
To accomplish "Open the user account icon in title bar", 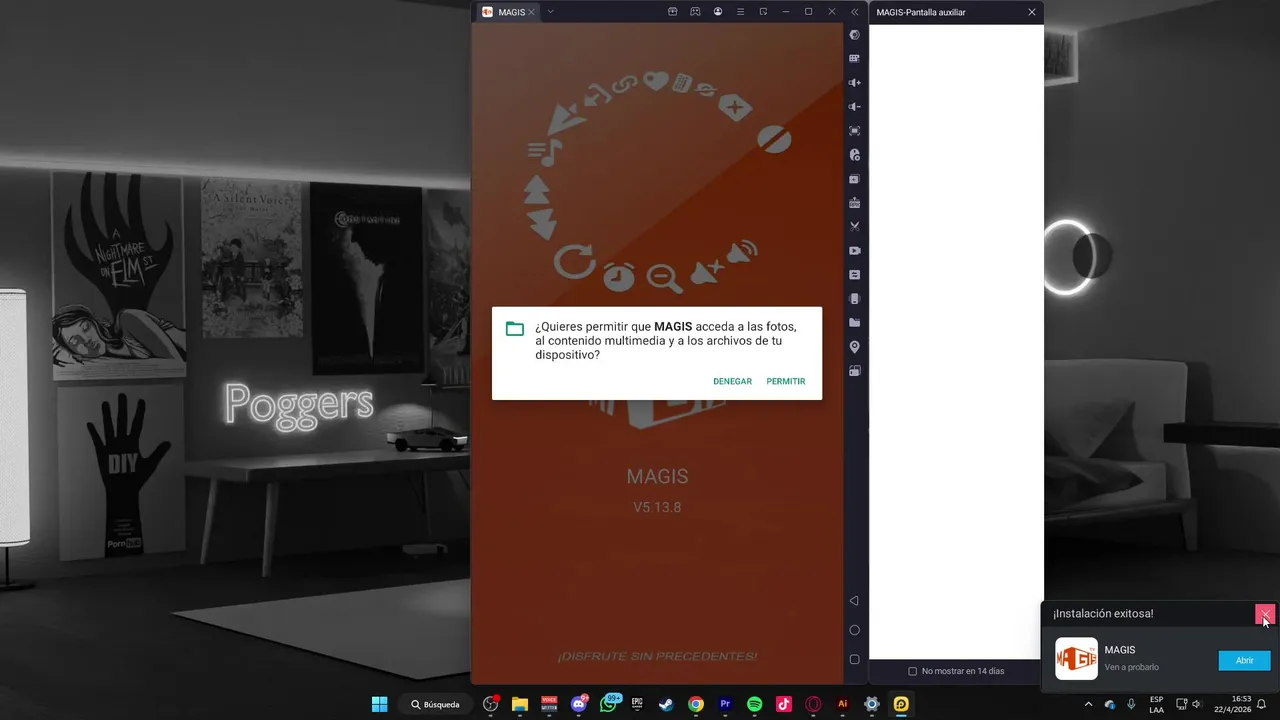I will (x=718, y=12).
